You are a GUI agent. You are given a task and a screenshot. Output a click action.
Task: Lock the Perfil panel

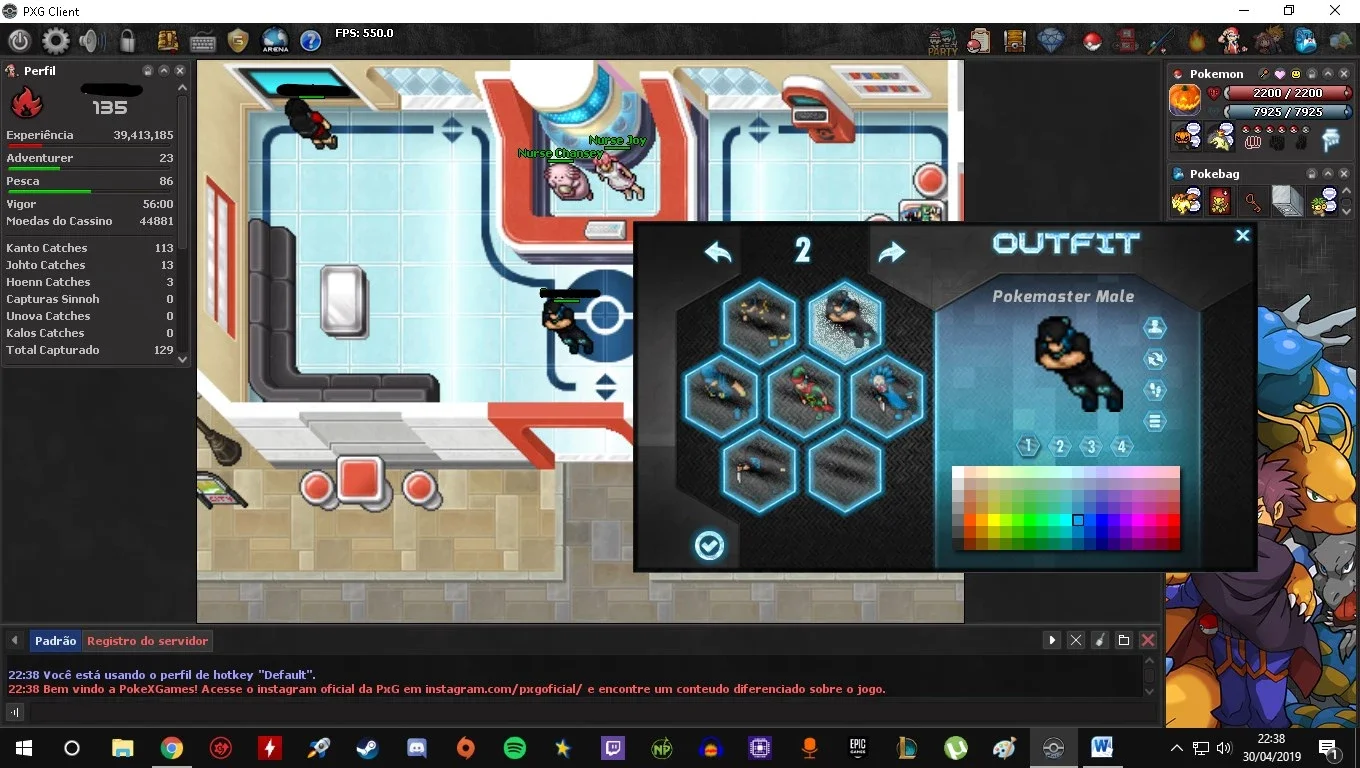[x=147, y=71]
